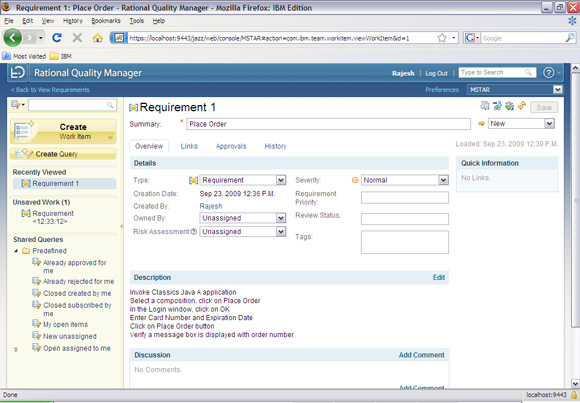Run the Closed created by me query
The image size is (580, 403).
[77, 293]
